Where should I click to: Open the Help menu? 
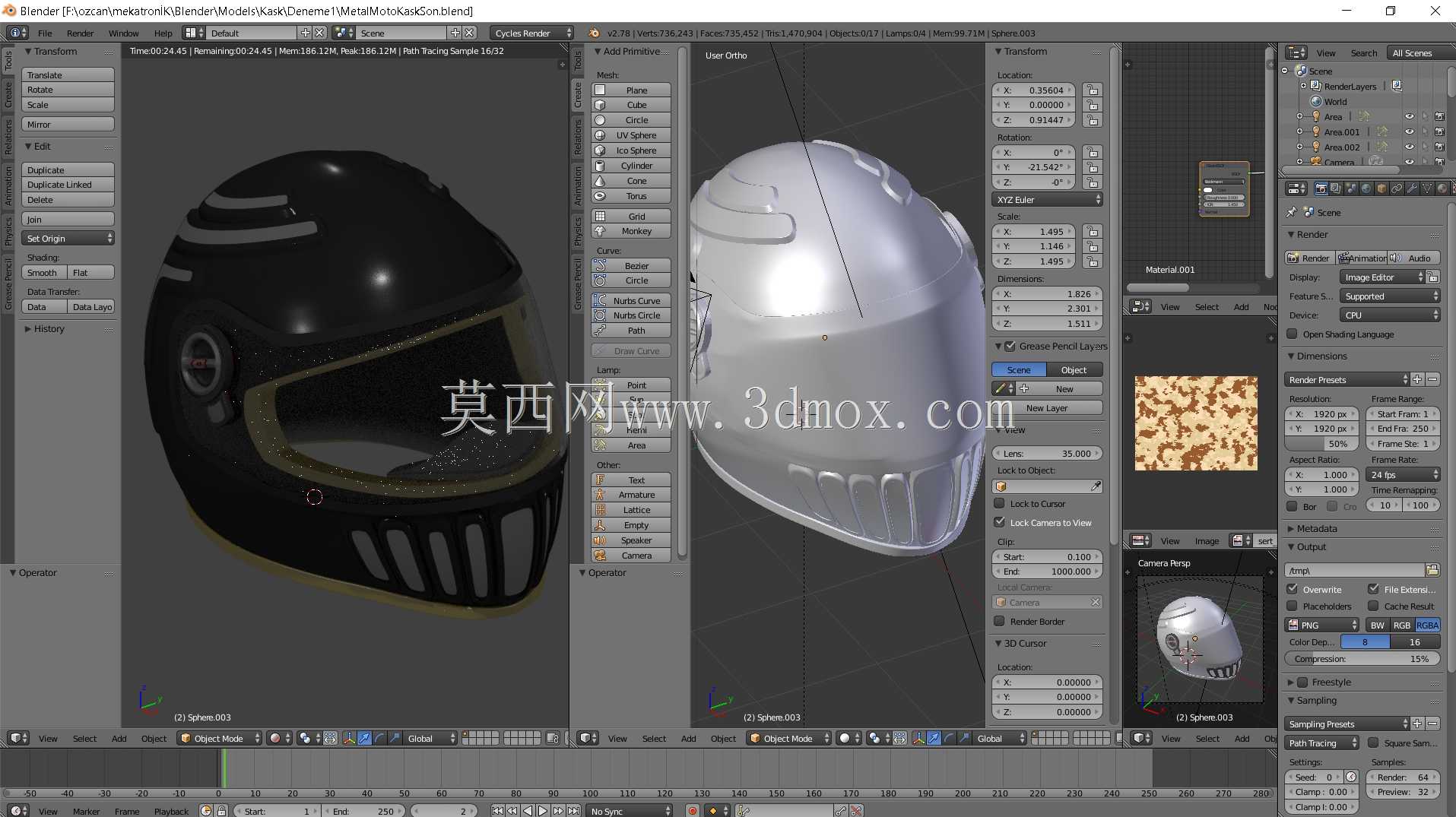coord(163,33)
